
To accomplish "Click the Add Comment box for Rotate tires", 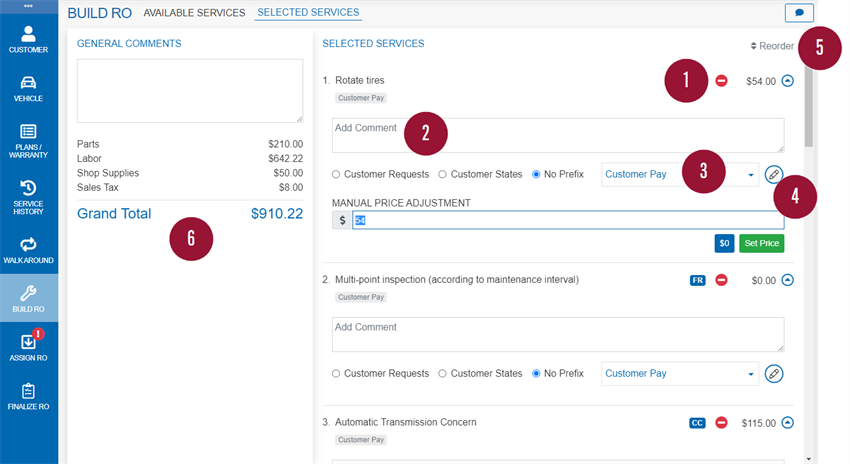I will 558,136.
